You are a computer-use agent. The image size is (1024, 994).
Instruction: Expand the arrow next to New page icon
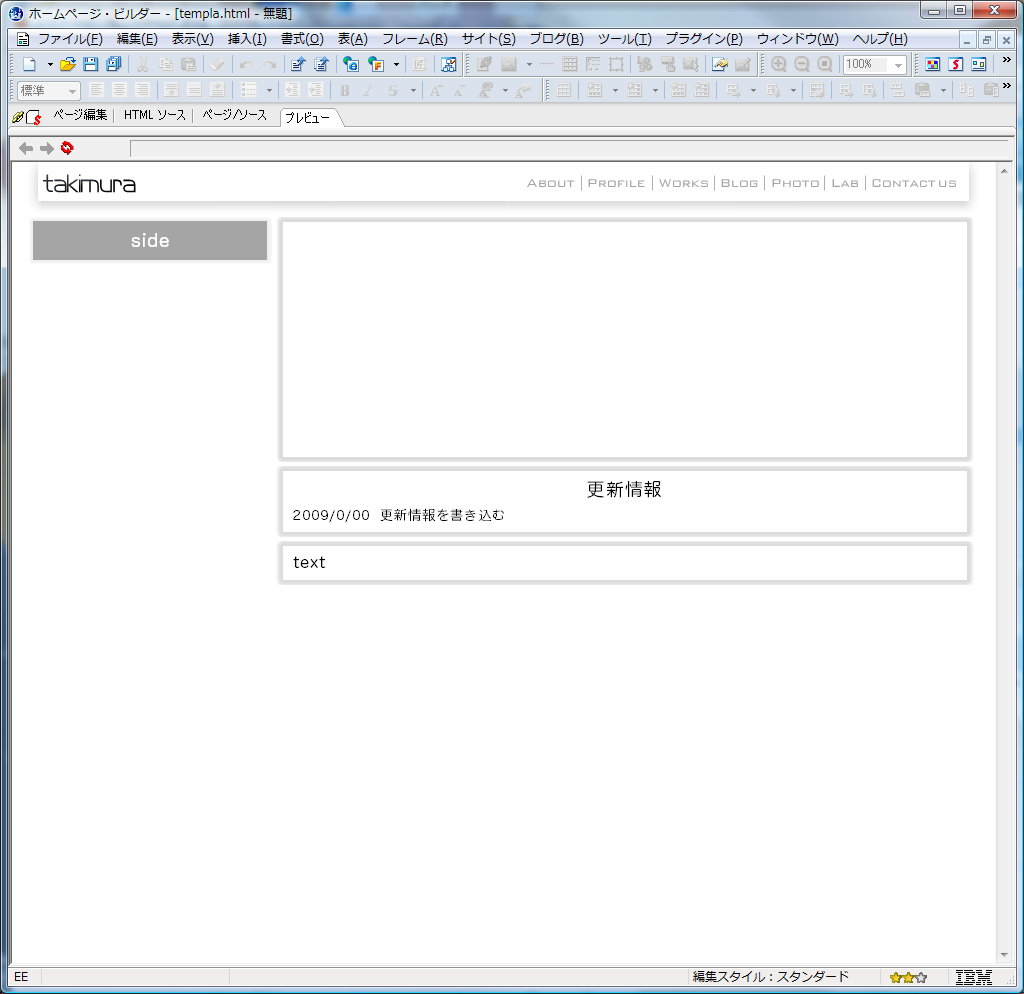(50, 64)
